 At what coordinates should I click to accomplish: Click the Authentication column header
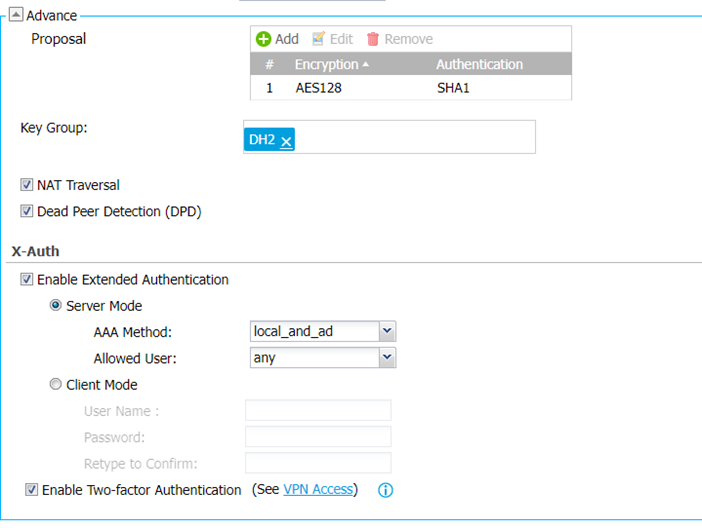479,64
